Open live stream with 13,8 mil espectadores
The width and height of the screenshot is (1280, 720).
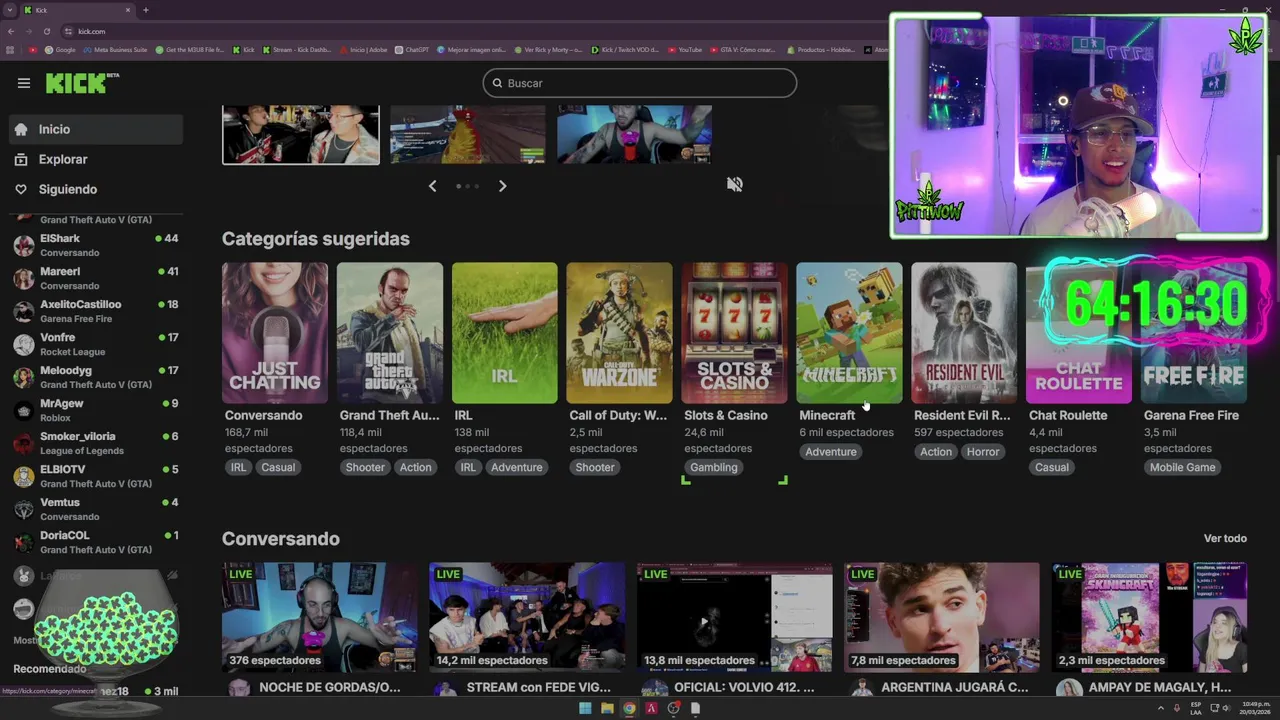point(735,617)
